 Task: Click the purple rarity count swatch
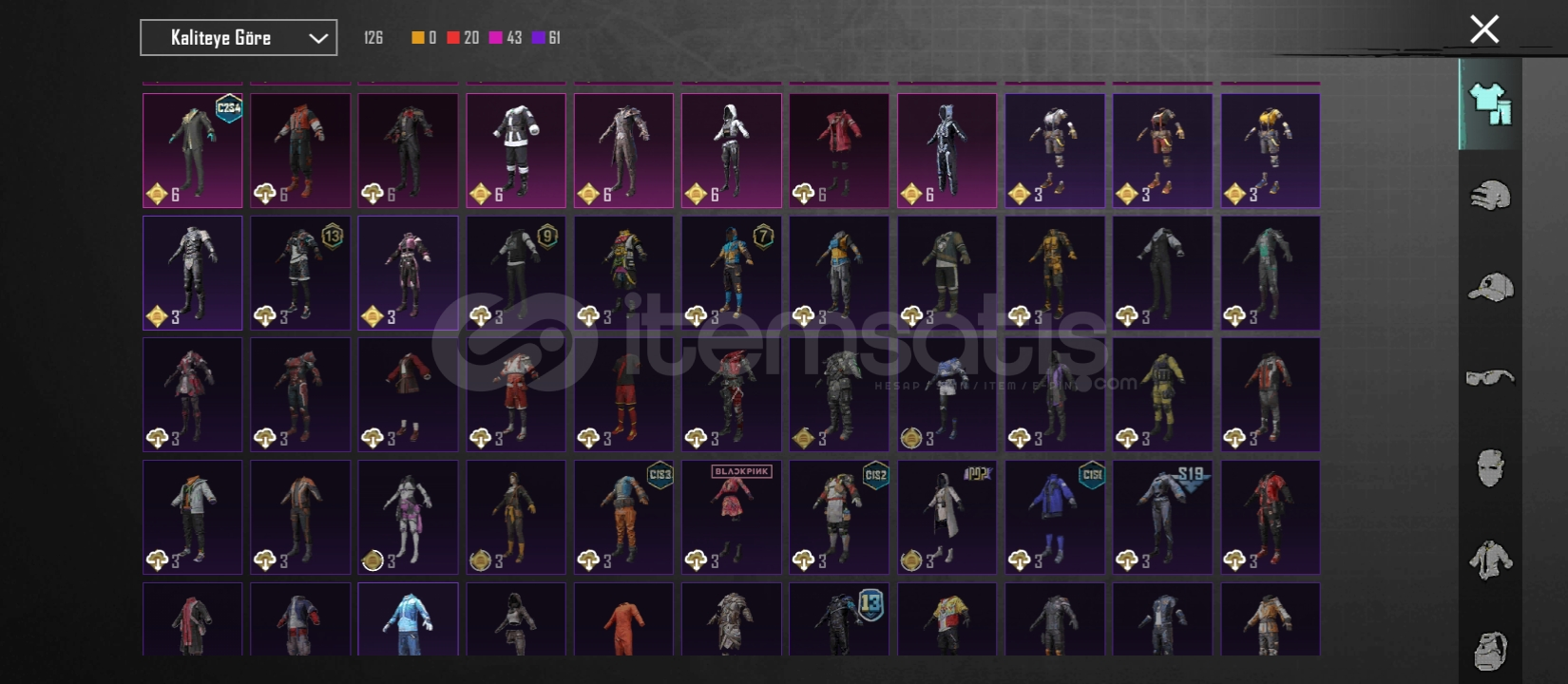click(x=538, y=38)
